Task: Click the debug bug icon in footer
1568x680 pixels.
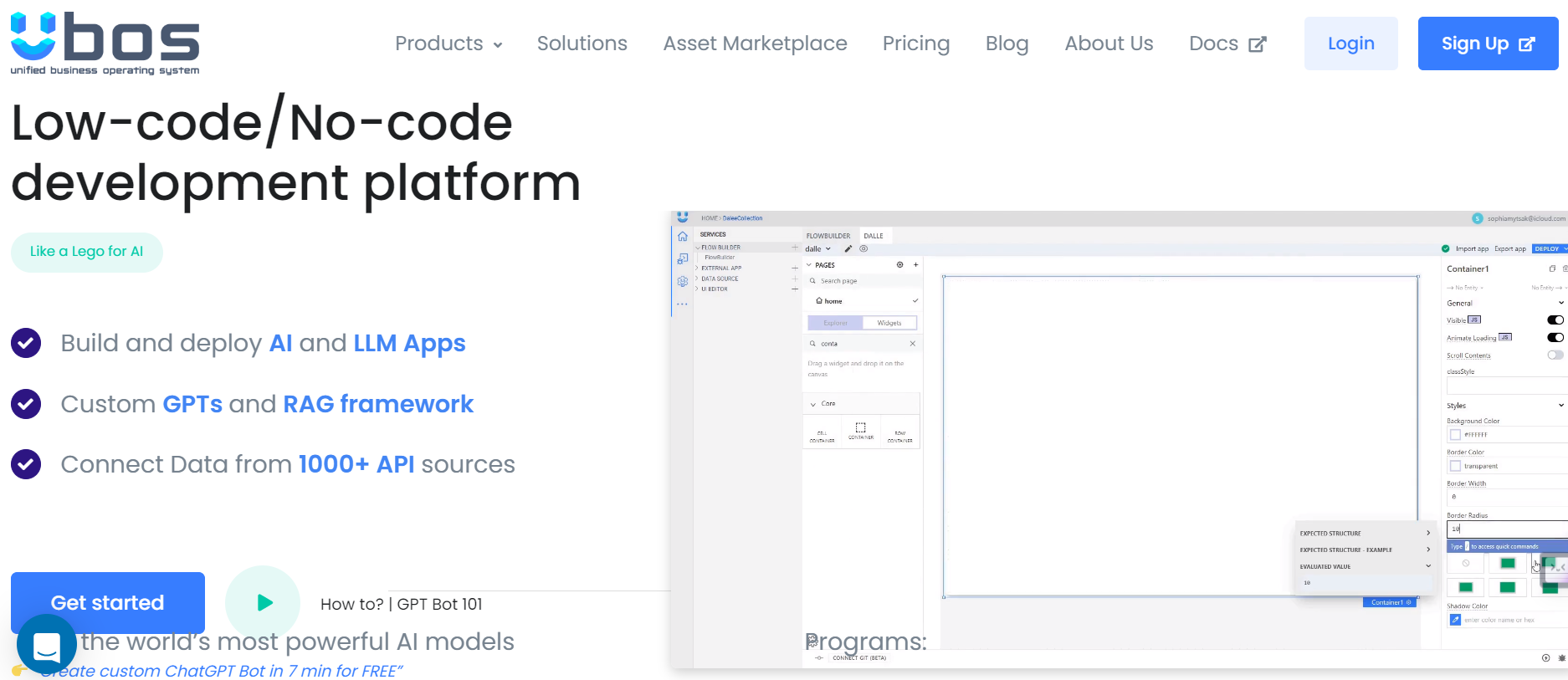Action: click(1561, 658)
